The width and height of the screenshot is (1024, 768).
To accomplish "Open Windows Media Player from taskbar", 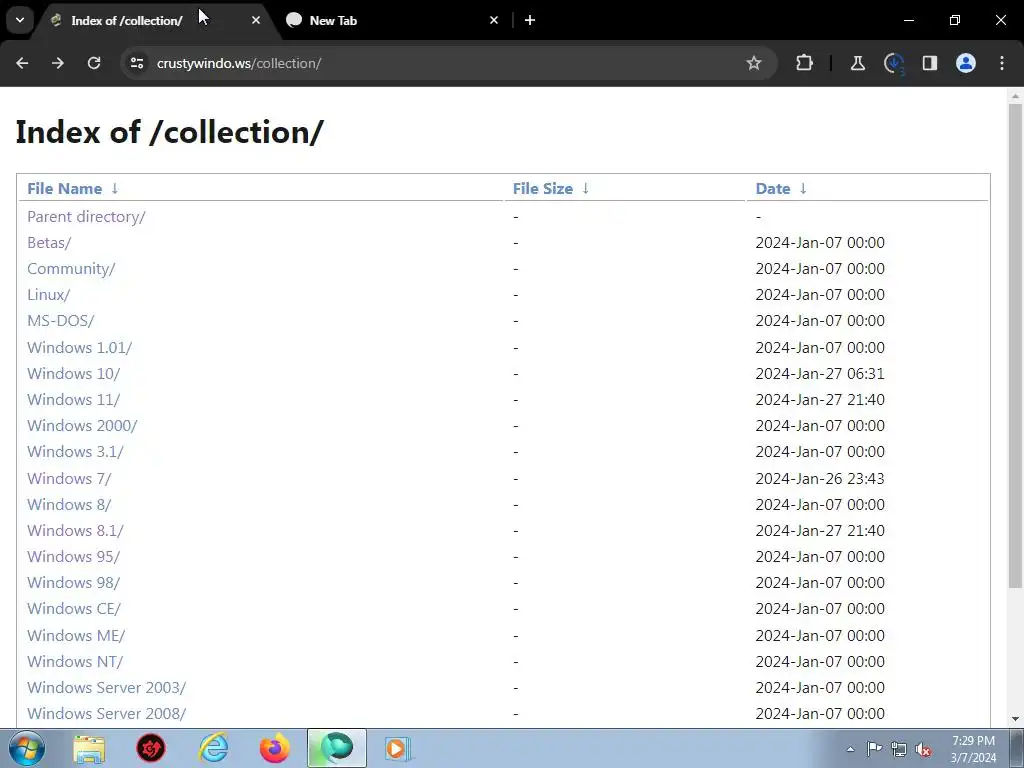I will [x=396, y=748].
